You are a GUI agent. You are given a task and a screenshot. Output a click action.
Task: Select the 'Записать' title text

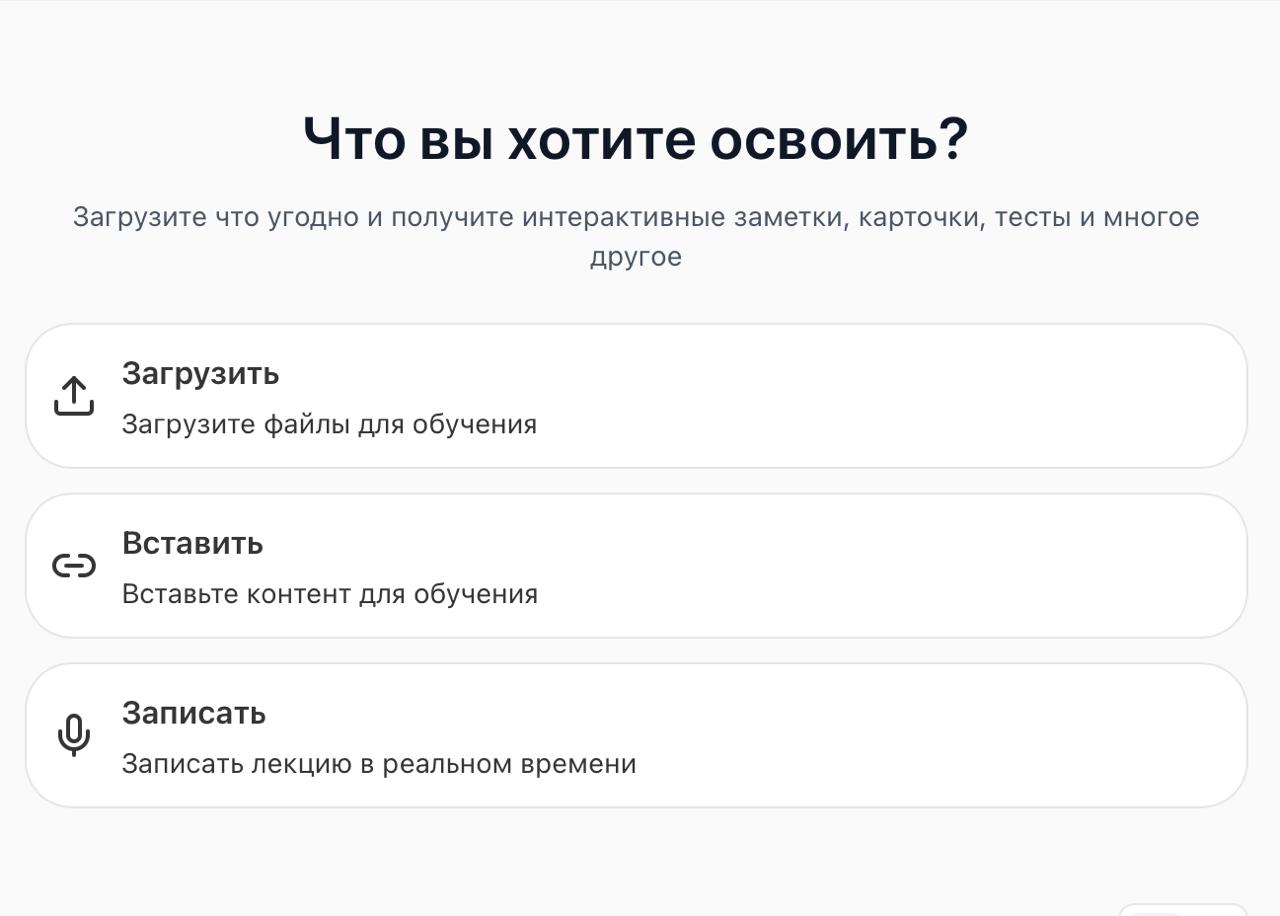(193, 714)
